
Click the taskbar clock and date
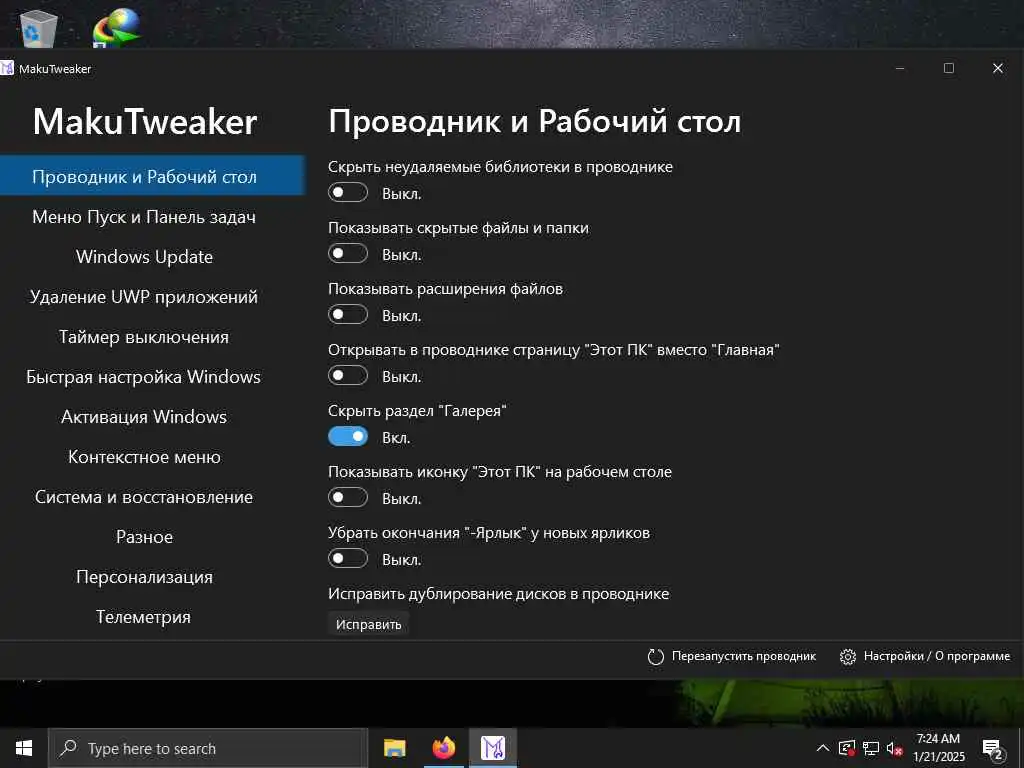click(x=938, y=748)
